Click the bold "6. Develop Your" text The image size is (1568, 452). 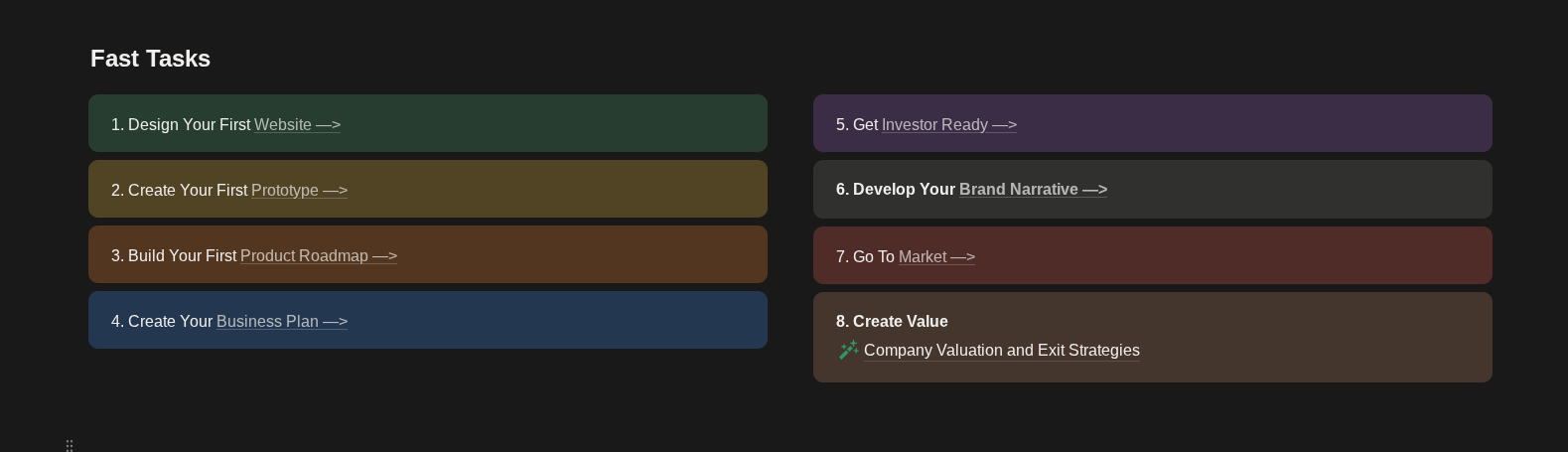[x=895, y=190]
